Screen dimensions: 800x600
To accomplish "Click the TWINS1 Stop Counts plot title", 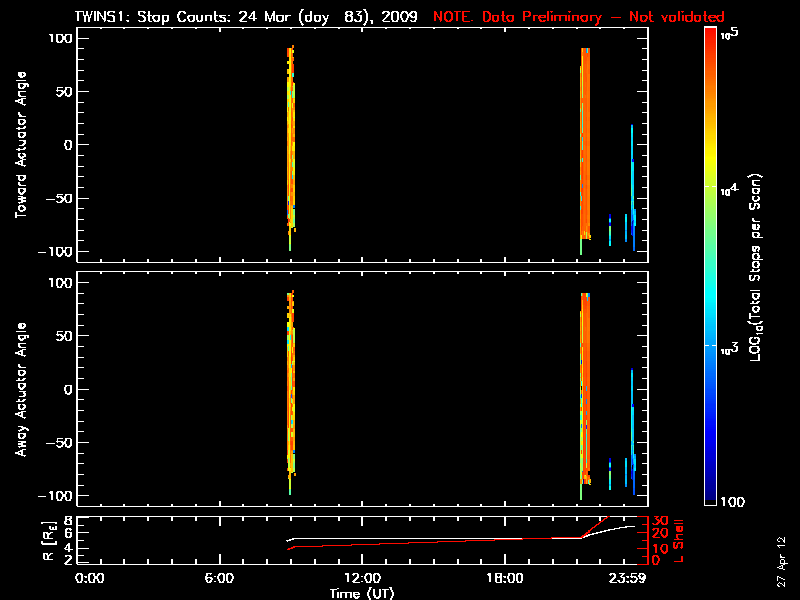I will tap(246, 17).
